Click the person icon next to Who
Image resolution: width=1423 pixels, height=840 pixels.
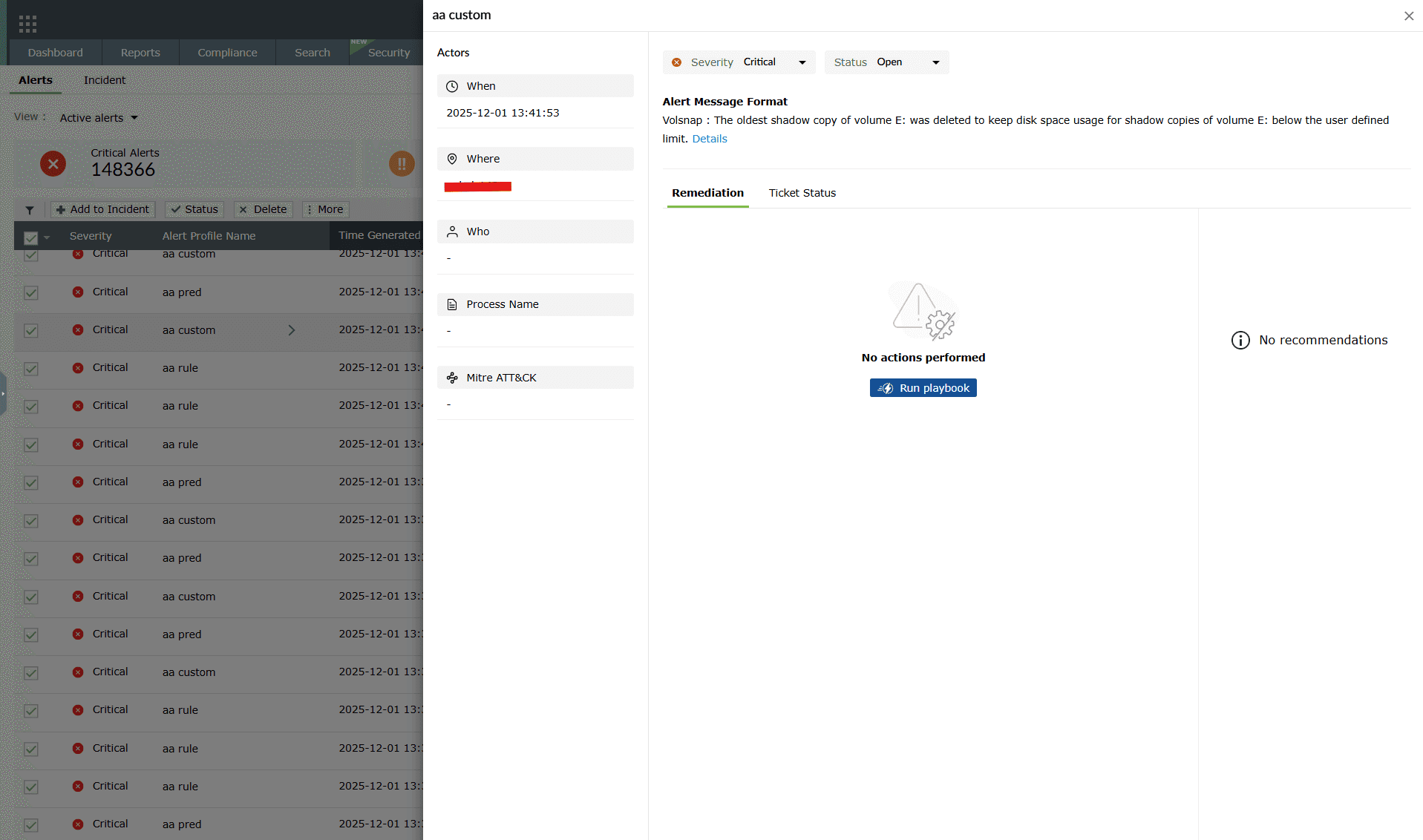[452, 231]
